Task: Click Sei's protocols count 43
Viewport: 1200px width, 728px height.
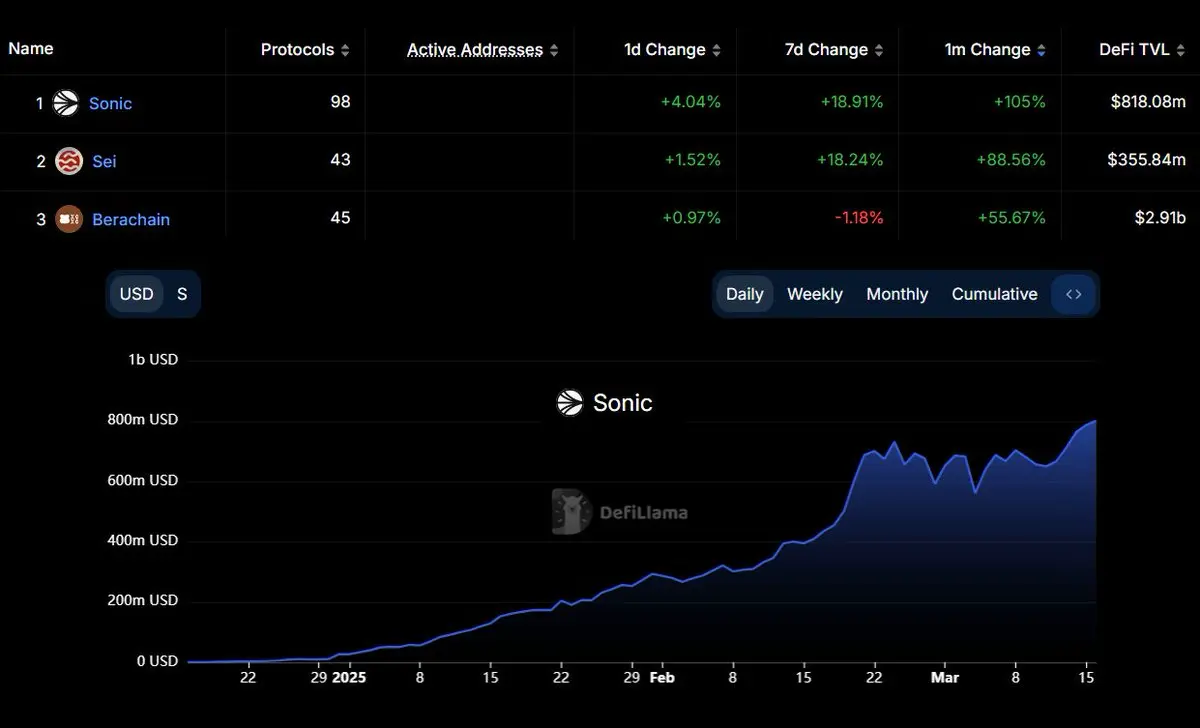Action: (340, 160)
